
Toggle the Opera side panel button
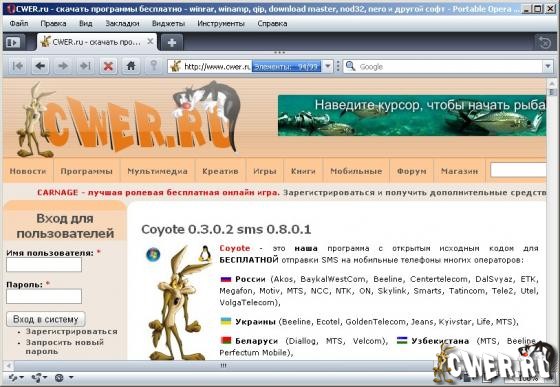(14, 42)
